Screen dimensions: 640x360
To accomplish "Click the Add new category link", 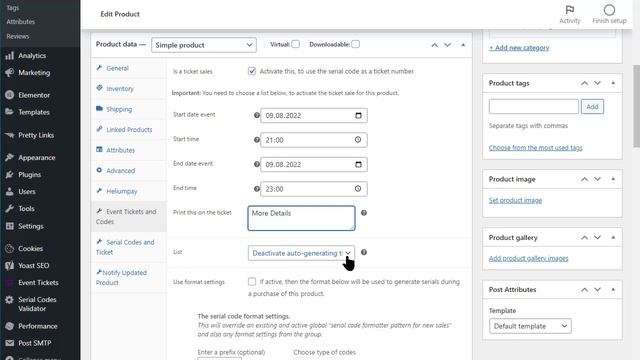I will [519, 48].
